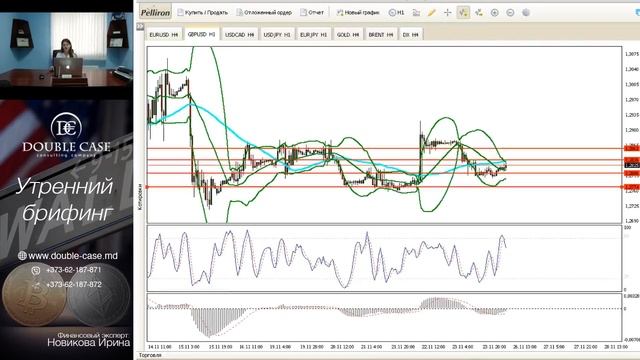Switch to the DX H4 tab
The image size is (640, 360).
(411, 35)
